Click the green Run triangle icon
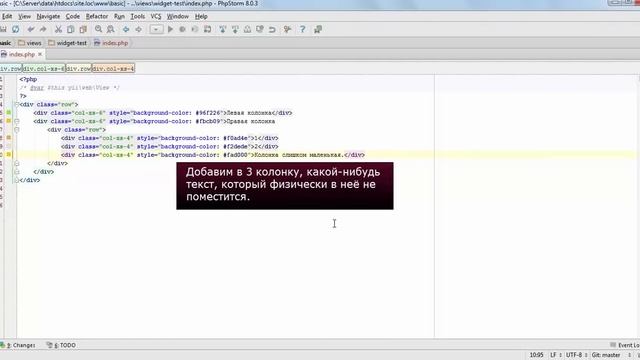Viewport: 640px width, 360px height. 170,29
